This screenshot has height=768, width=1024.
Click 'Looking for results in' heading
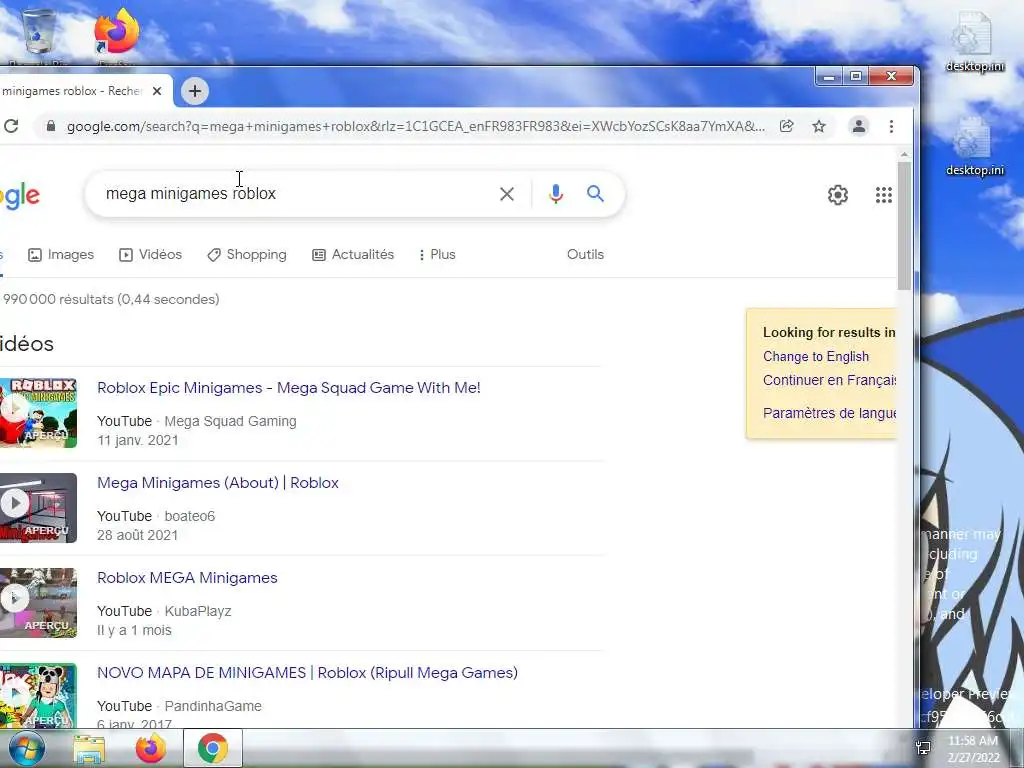(x=829, y=332)
